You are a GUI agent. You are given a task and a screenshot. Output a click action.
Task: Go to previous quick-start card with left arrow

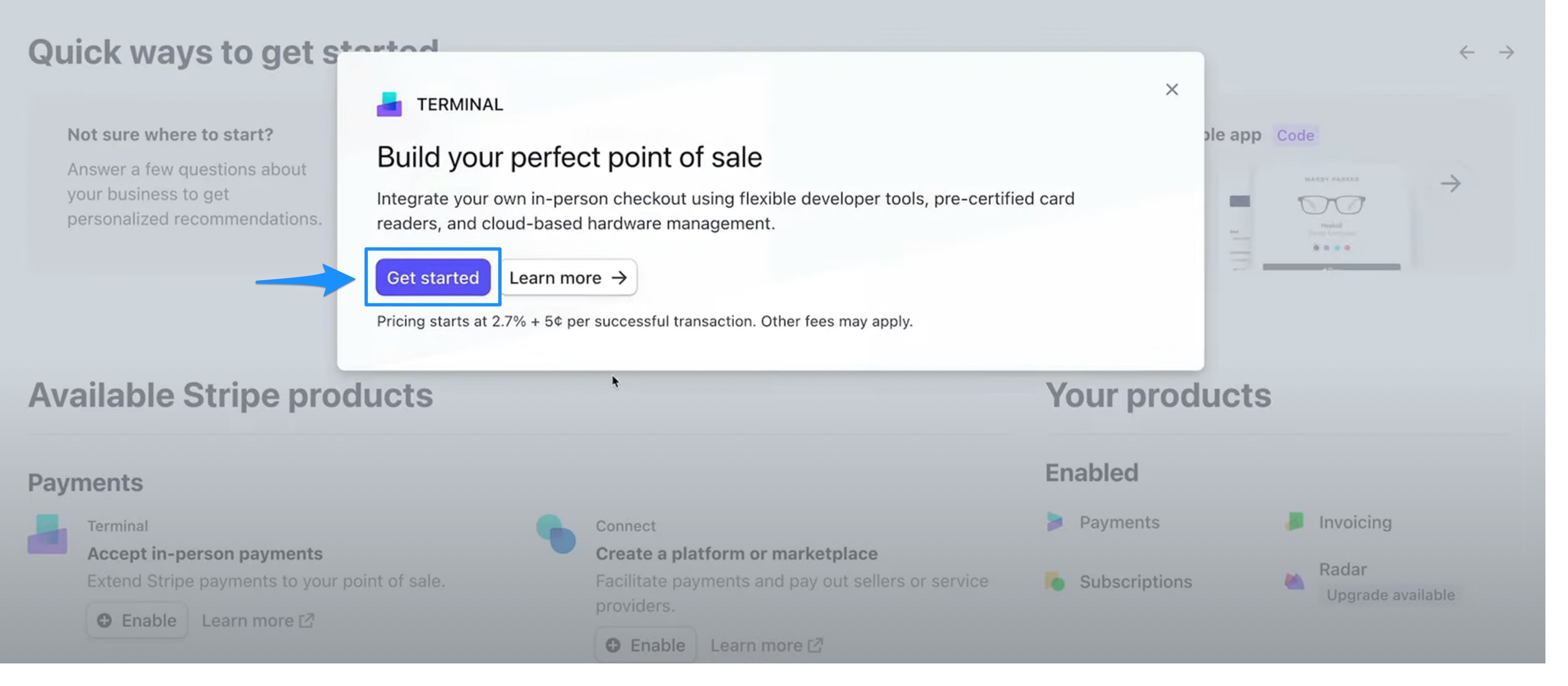1466,52
